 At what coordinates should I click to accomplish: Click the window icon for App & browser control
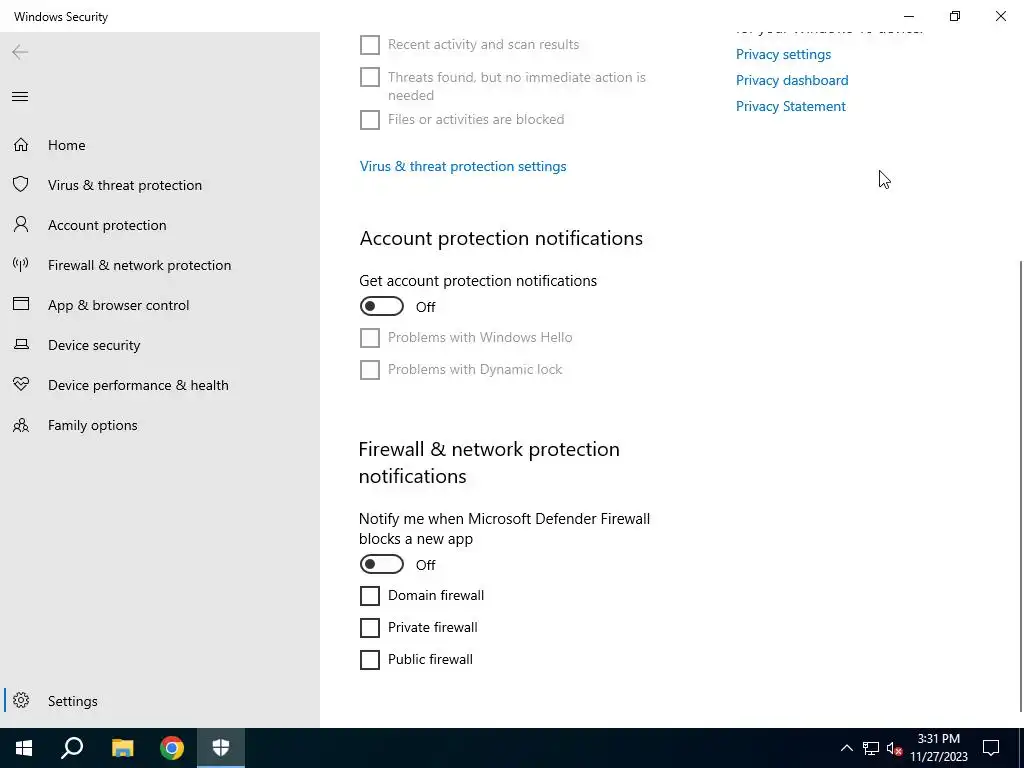pyautogui.click(x=21, y=304)
